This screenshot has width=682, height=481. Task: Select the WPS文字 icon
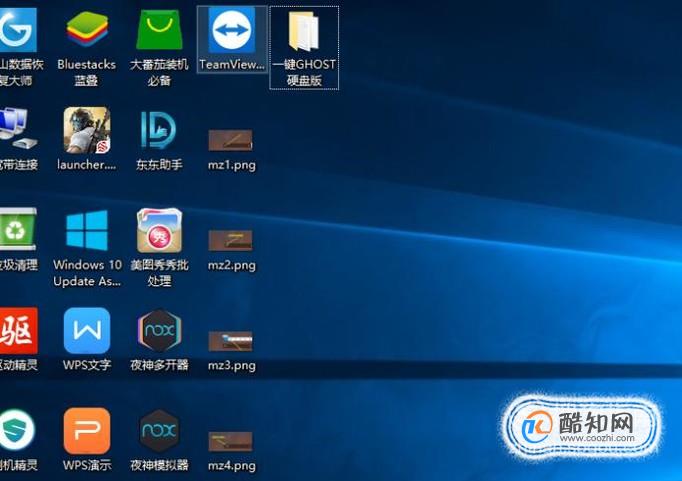coord(87,331)
